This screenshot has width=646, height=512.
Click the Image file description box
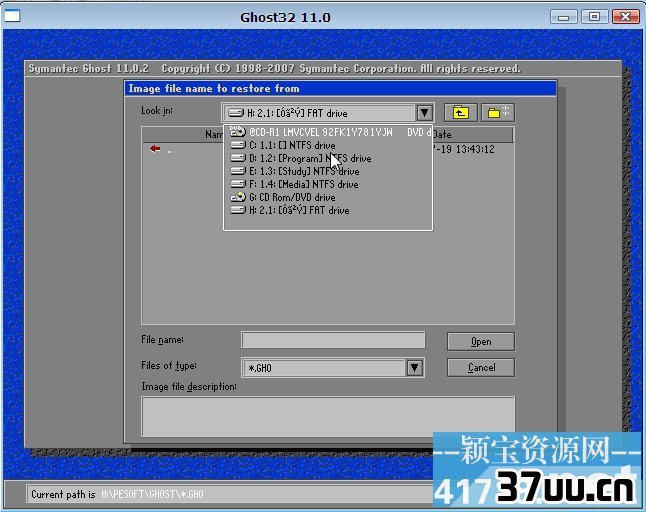328,416
